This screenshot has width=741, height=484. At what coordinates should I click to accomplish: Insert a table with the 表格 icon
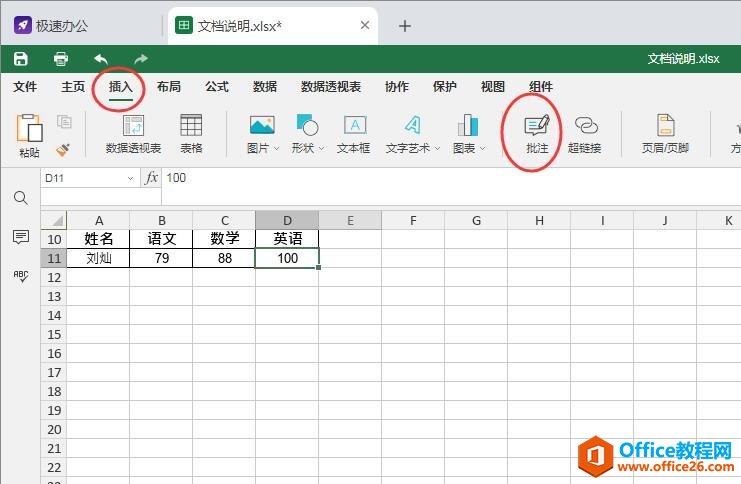pyautogui.click(x=191, y=126)
